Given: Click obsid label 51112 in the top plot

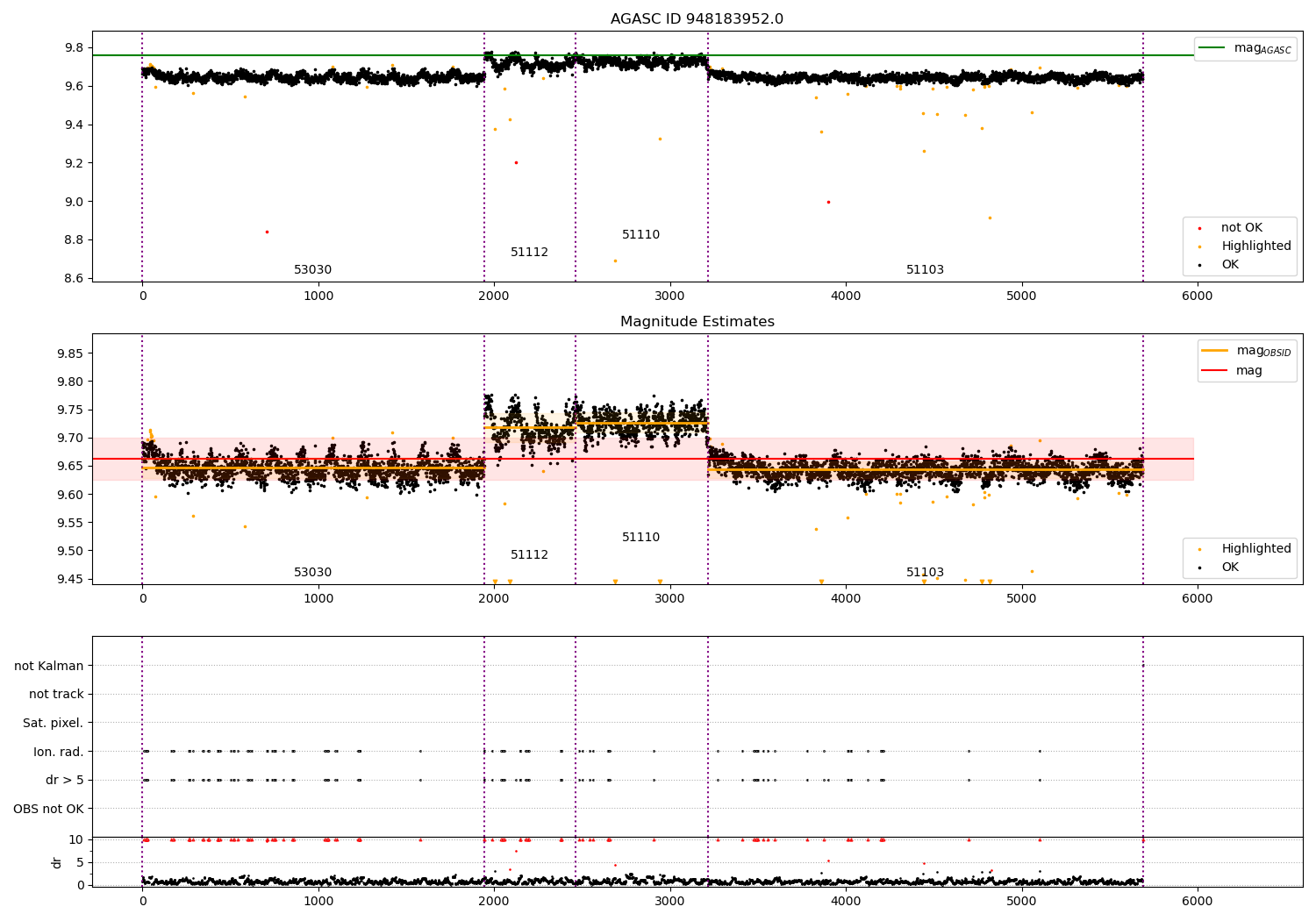Looking at the screenshot, I should point(529,253).
